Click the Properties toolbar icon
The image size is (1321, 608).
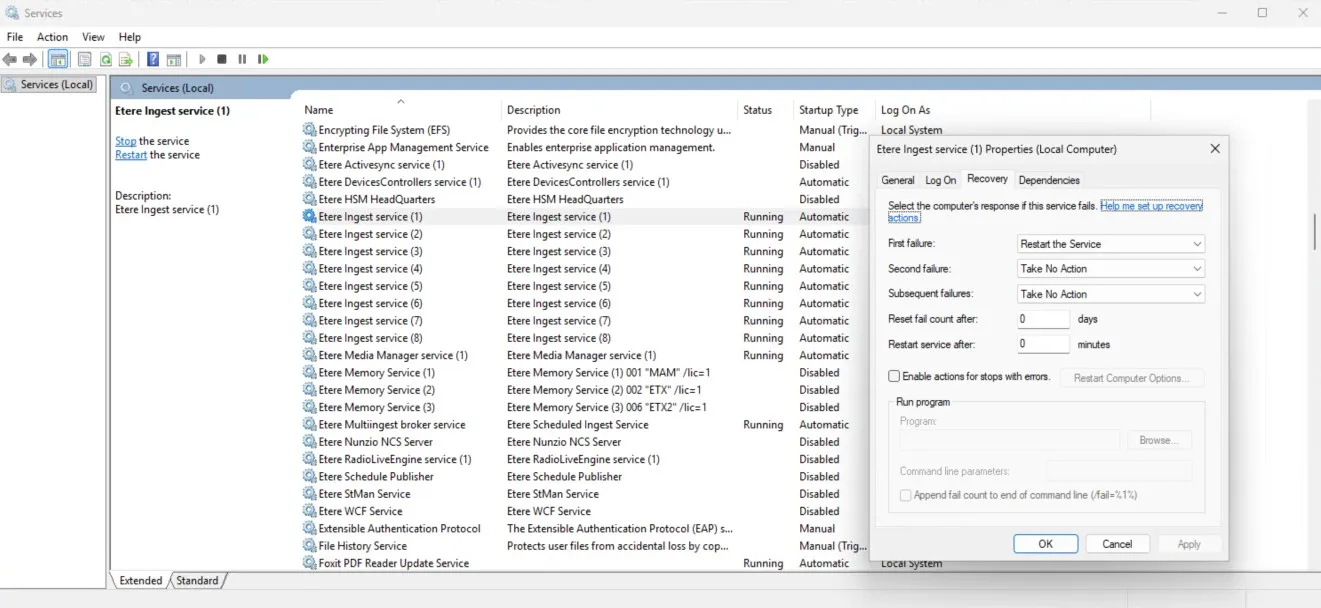85,60
